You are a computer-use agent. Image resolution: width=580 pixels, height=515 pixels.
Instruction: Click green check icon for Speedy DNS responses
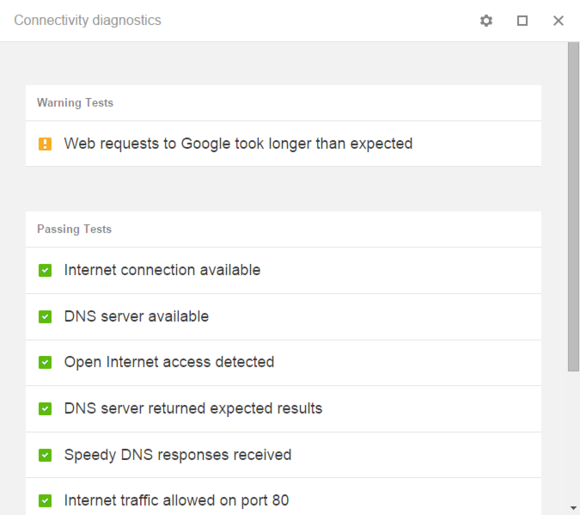pyautogui.click(x=45, y=455)
